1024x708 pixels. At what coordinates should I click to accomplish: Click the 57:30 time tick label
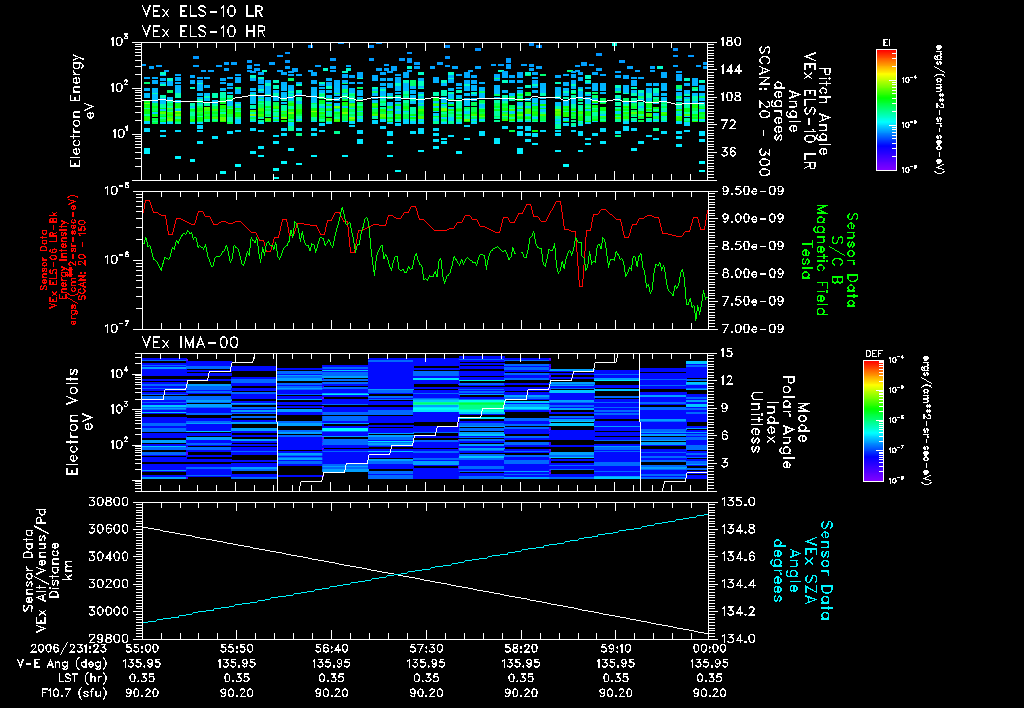pos(426,649)
